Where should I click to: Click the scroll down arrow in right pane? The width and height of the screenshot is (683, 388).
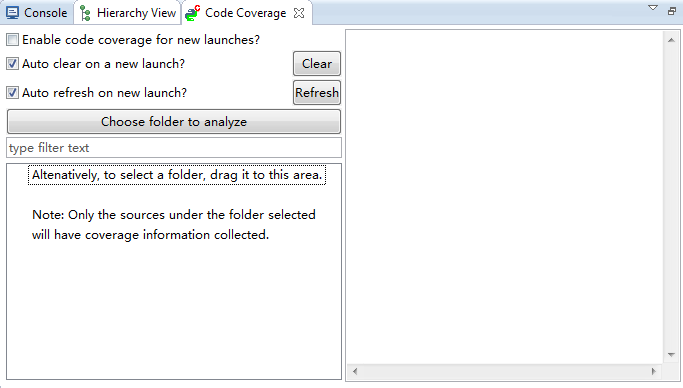coord(671,355)
